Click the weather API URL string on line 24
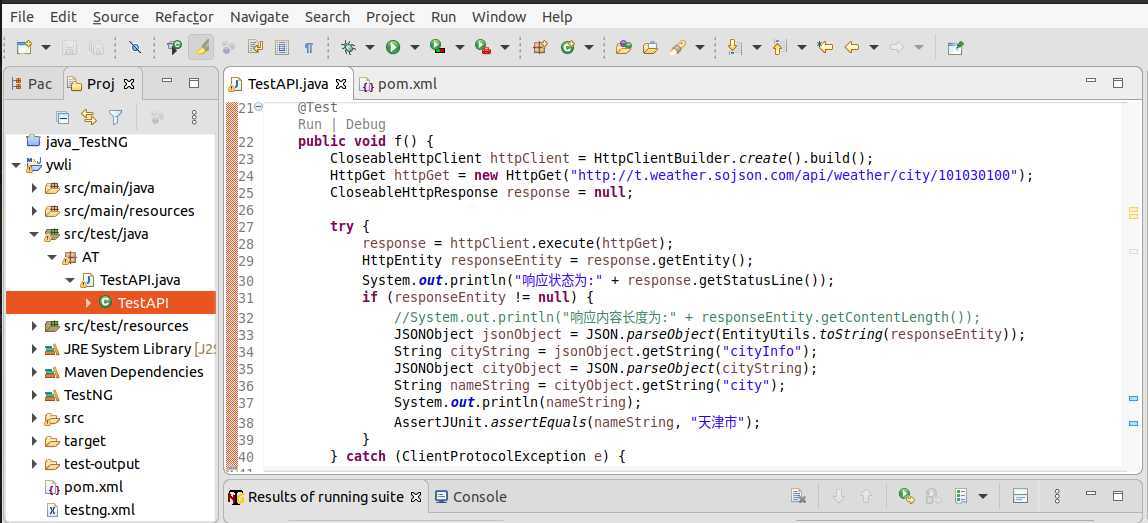The image size is (1148, 523). coord(794,175)
